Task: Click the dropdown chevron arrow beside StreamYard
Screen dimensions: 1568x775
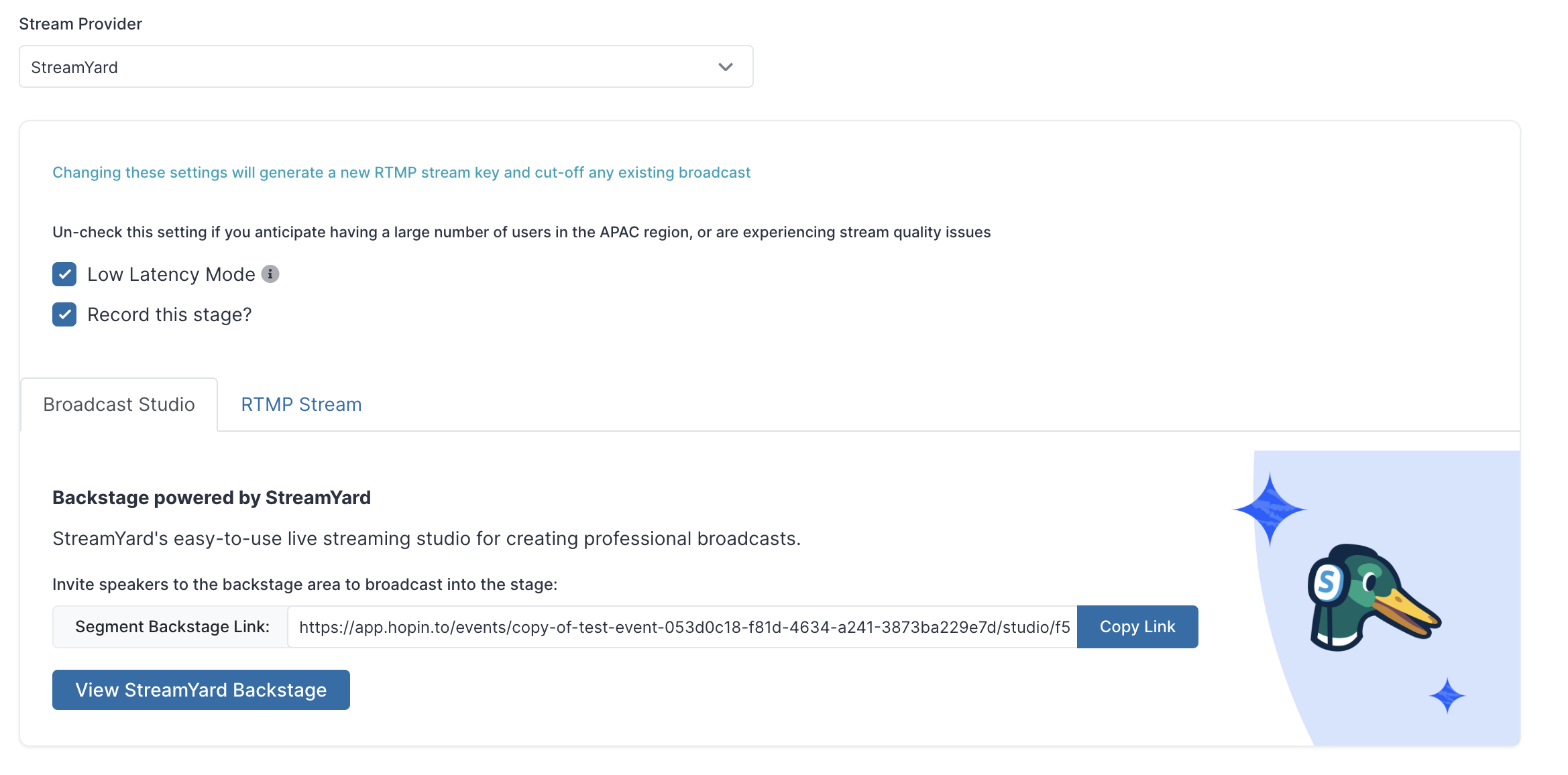Action: pos(725,67)
